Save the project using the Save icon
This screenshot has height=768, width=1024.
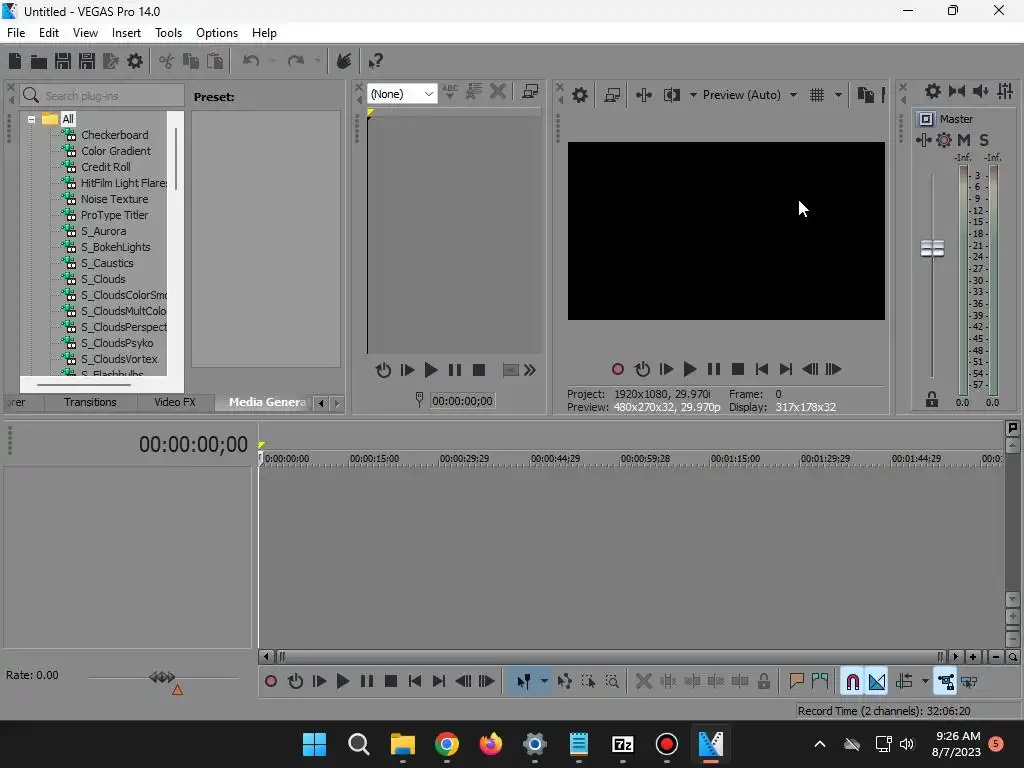[x=63, y=61]
